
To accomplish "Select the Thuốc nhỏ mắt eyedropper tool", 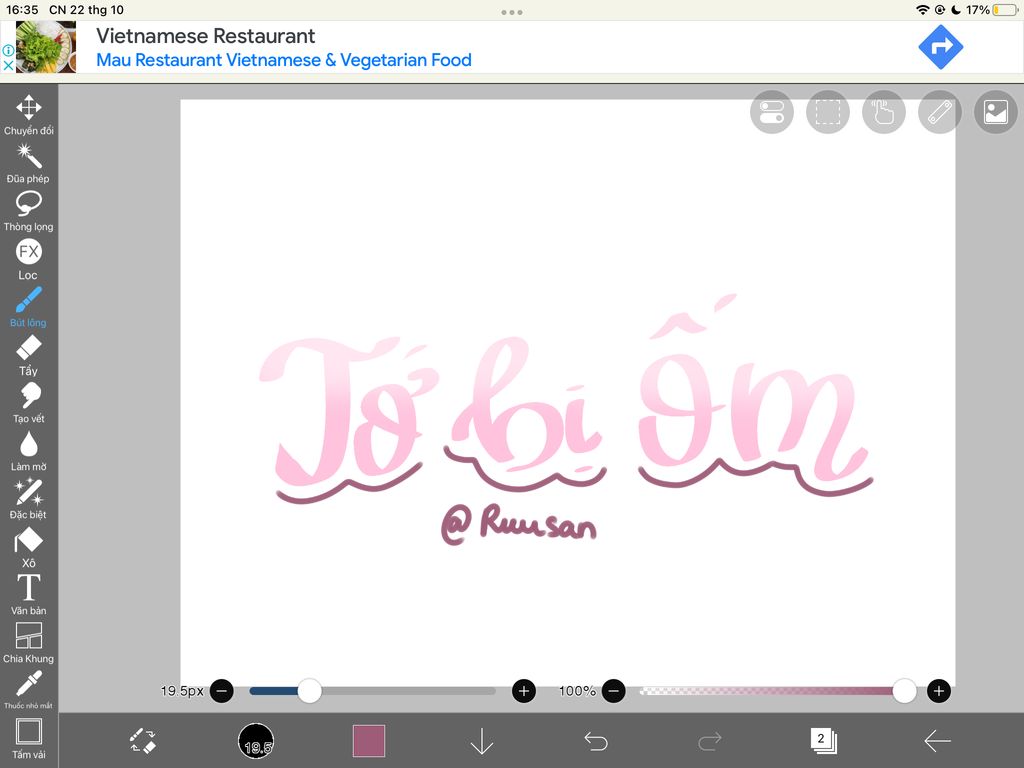I will [29, 690].
